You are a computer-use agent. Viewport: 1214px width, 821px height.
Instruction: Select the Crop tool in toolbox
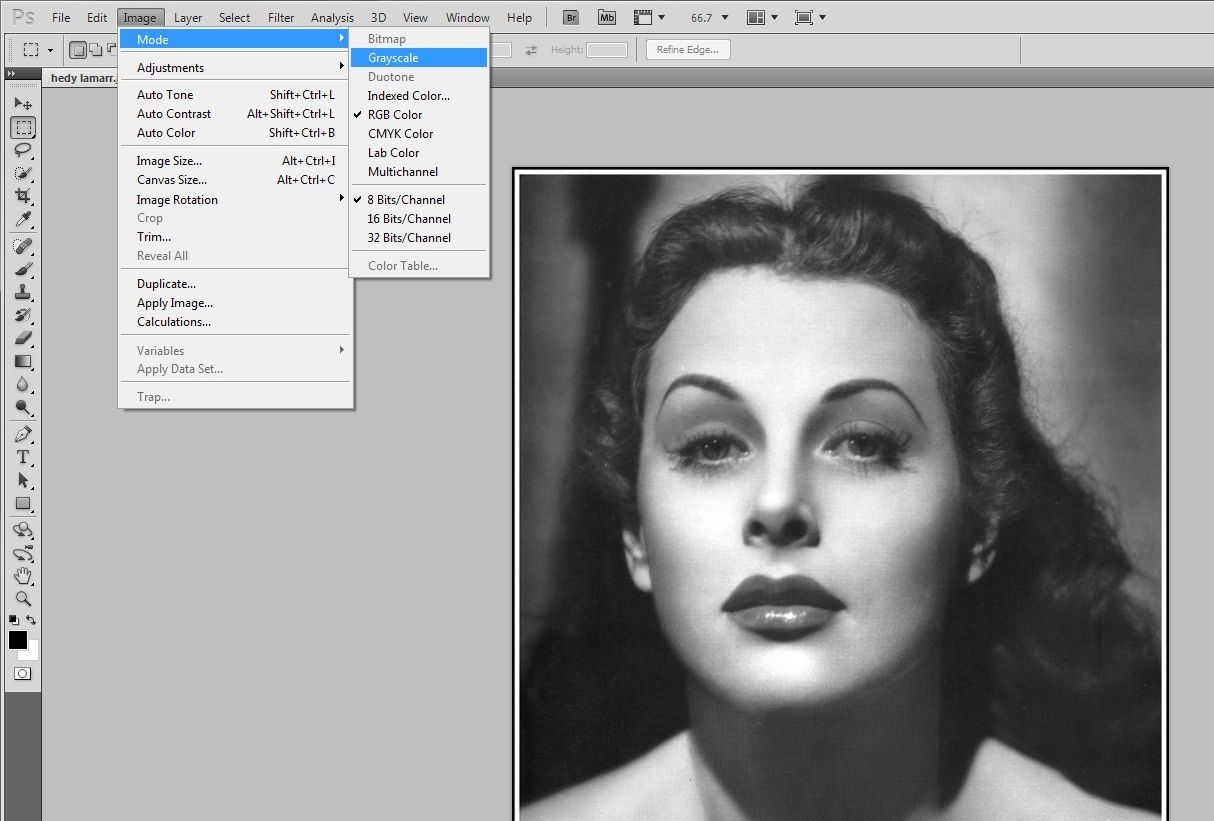point(22,196)
